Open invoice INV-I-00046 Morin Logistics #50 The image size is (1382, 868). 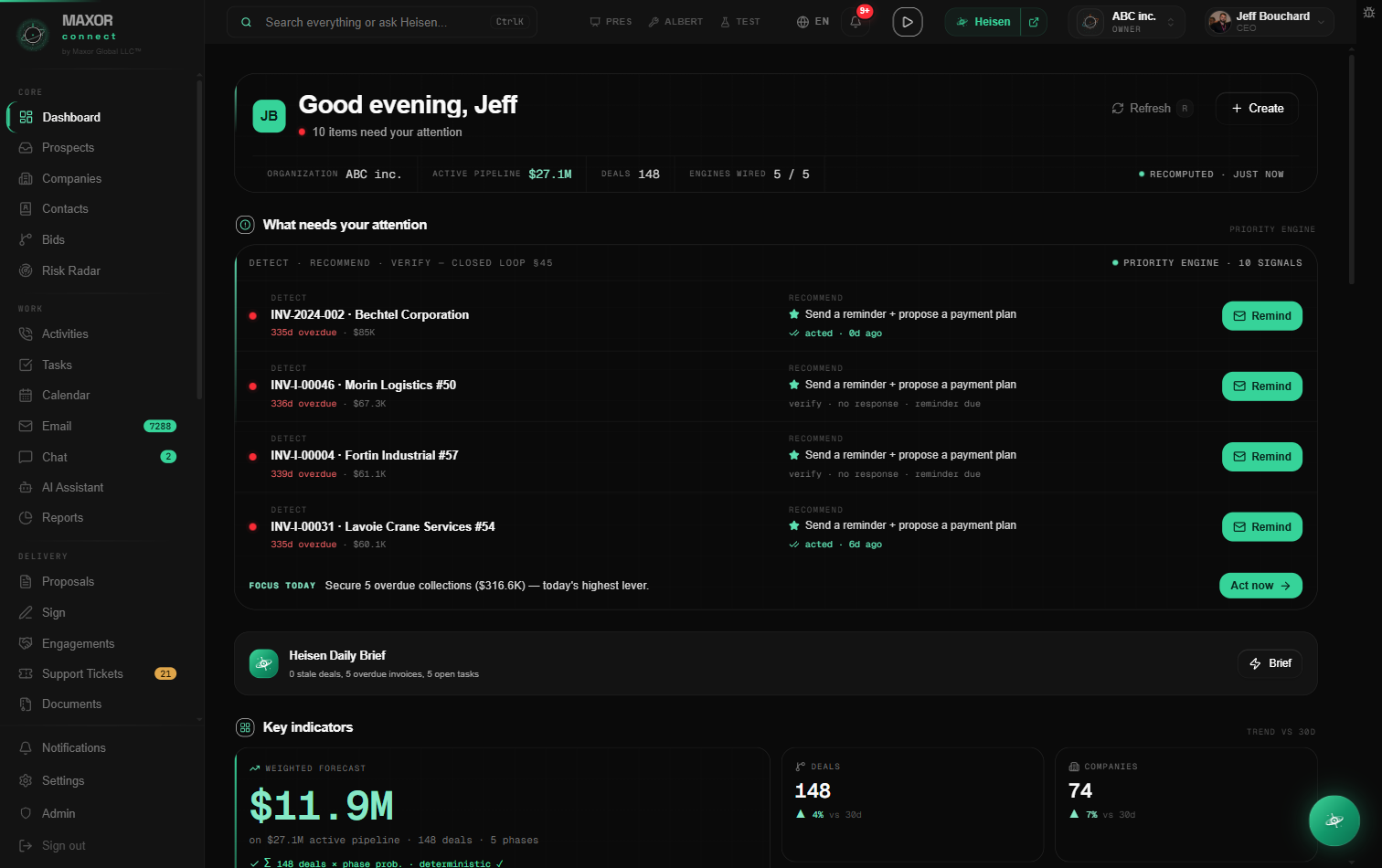click(364, 386)
